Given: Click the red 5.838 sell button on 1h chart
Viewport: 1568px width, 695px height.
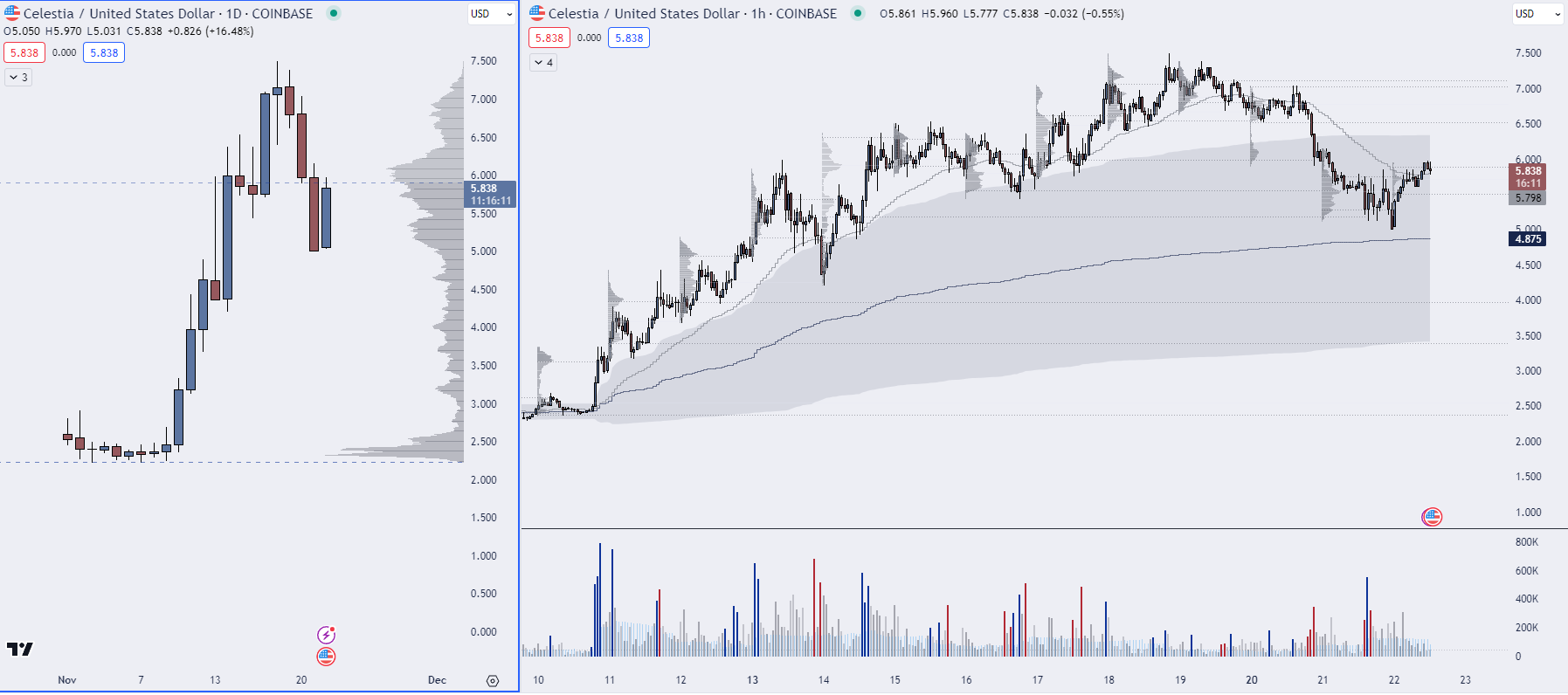Looking at the screenshot, I should point(549,38).
